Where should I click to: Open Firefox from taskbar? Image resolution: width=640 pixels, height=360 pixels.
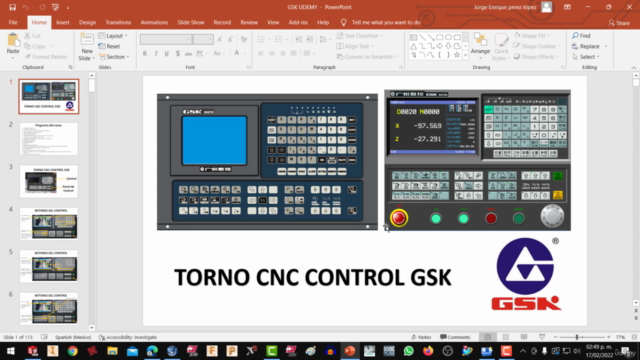[x=428, y=351]
